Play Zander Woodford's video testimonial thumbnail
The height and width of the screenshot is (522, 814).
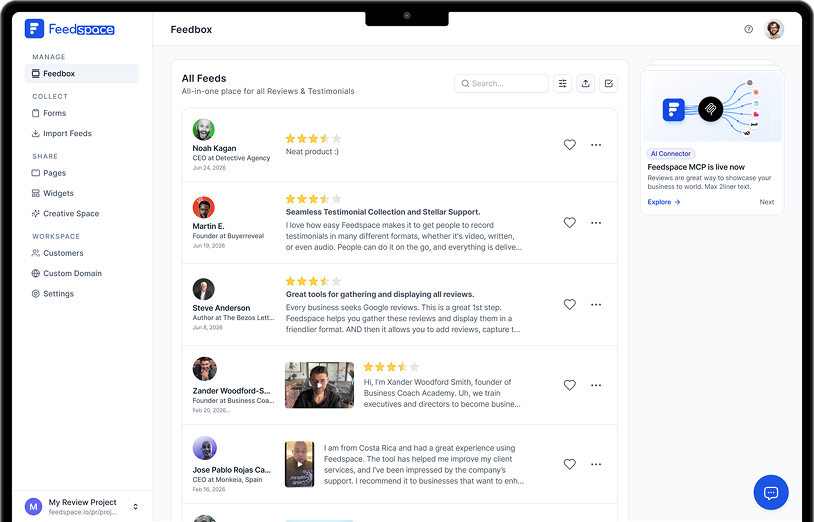point(319,385)
